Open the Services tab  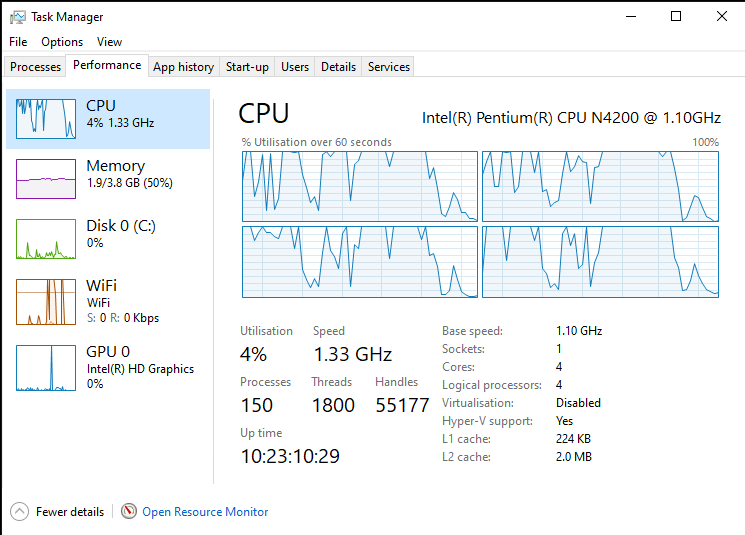[x=389, y=67]
